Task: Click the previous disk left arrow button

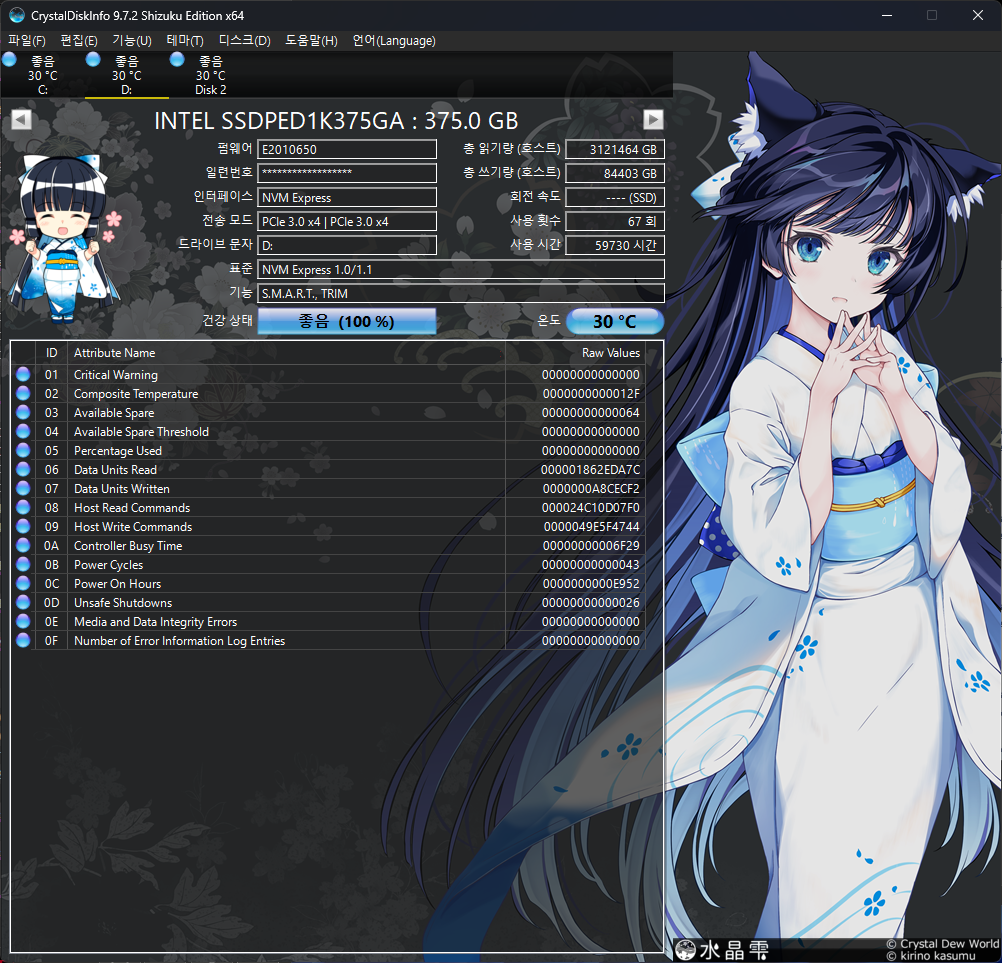Action: click(x=21, y=120)
